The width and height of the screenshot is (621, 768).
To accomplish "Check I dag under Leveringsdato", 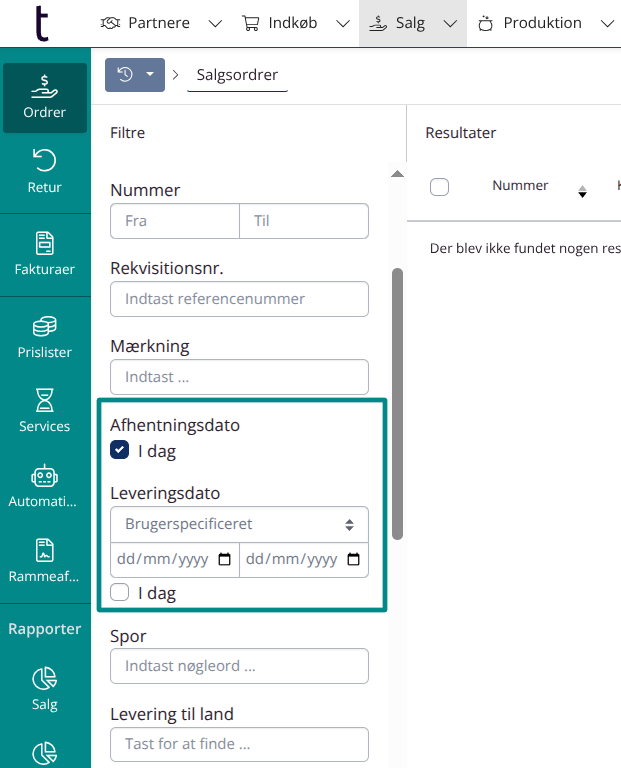I will (120, 593).
